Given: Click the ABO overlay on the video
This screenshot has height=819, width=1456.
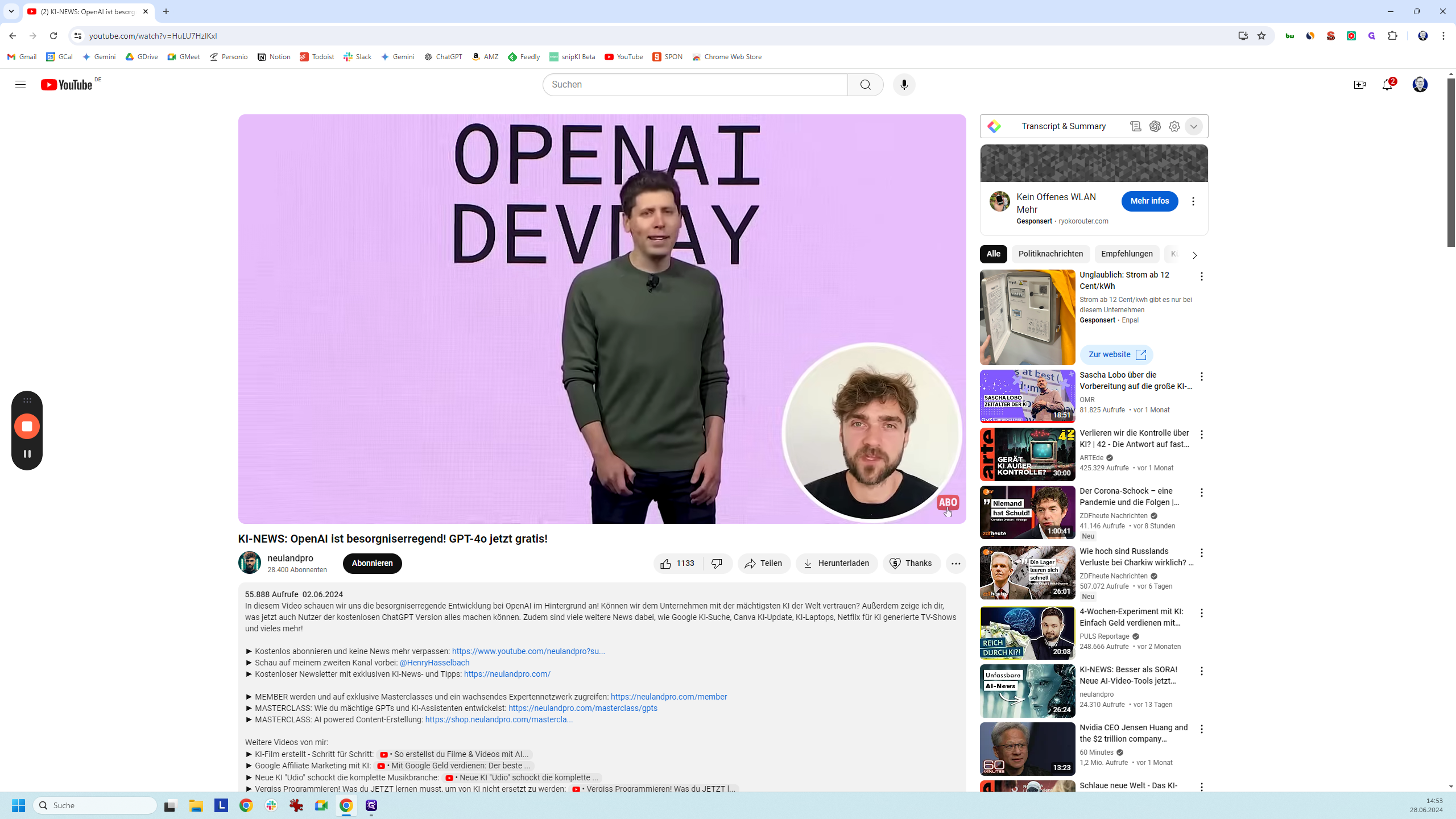Looking at the screenshot, I should click(x=948, y=503).
